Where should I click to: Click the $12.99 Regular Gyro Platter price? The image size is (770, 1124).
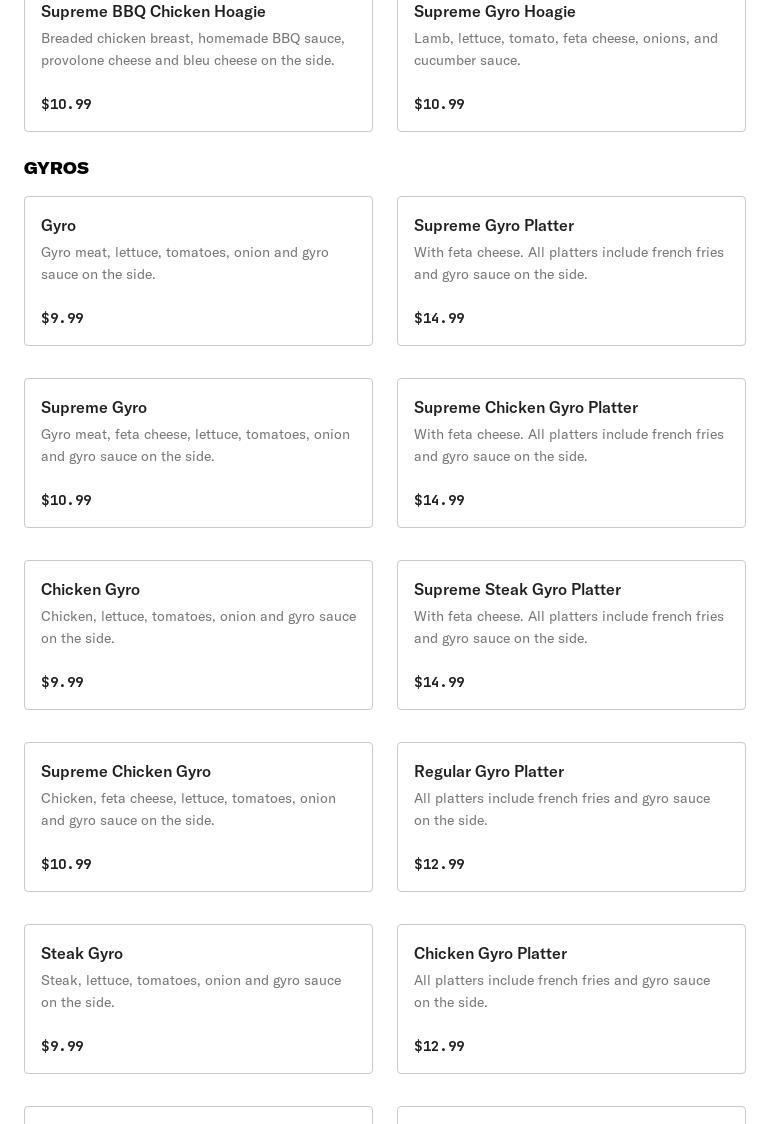[439, 864]
